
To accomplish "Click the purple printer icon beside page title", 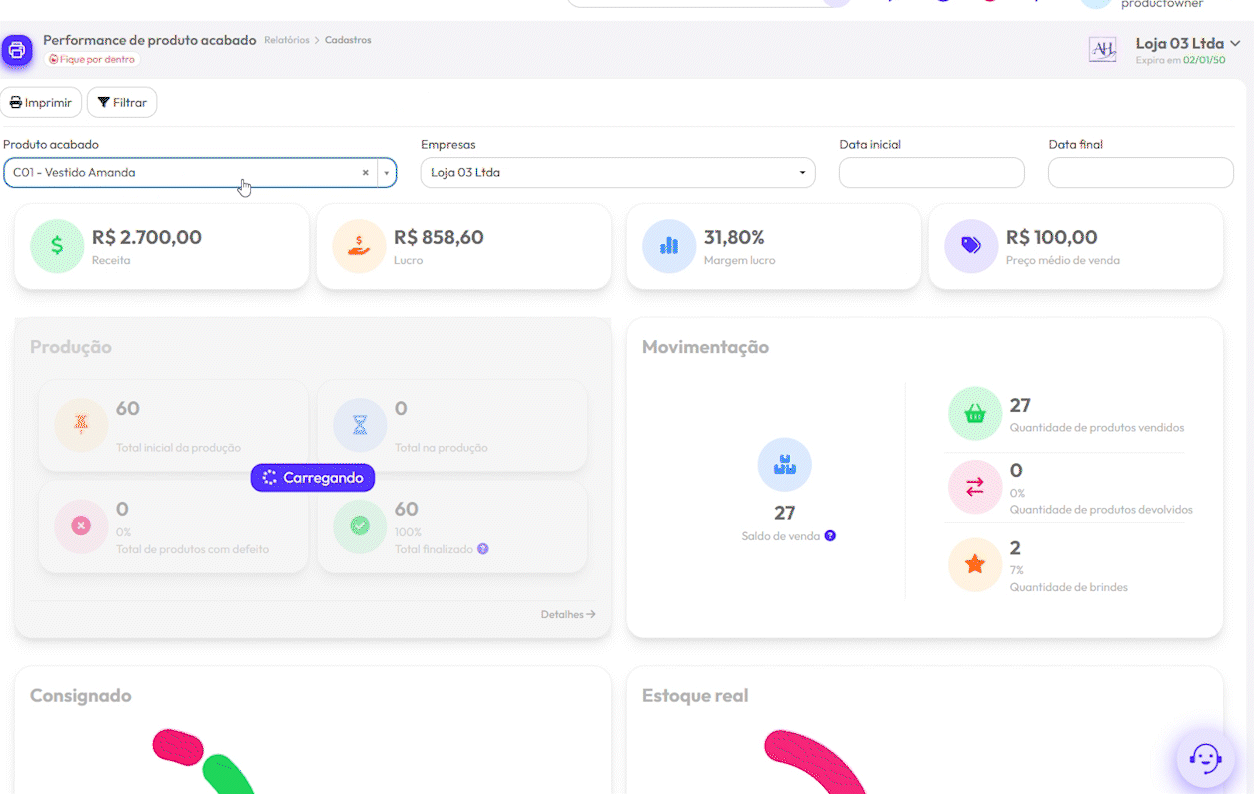I will 17,50.
